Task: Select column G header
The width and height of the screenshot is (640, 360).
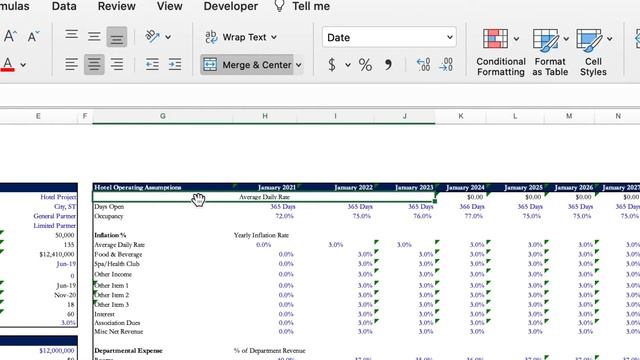Action: pos(163,116)
